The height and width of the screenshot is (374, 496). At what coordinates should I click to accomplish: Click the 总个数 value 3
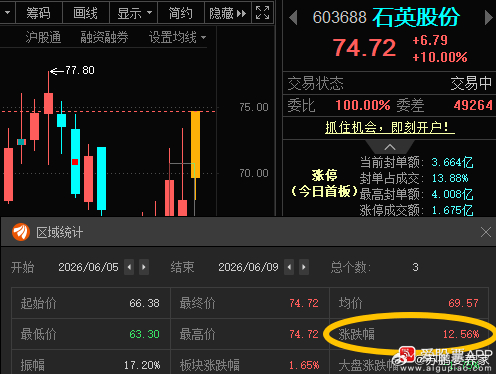tap(415, 267)
